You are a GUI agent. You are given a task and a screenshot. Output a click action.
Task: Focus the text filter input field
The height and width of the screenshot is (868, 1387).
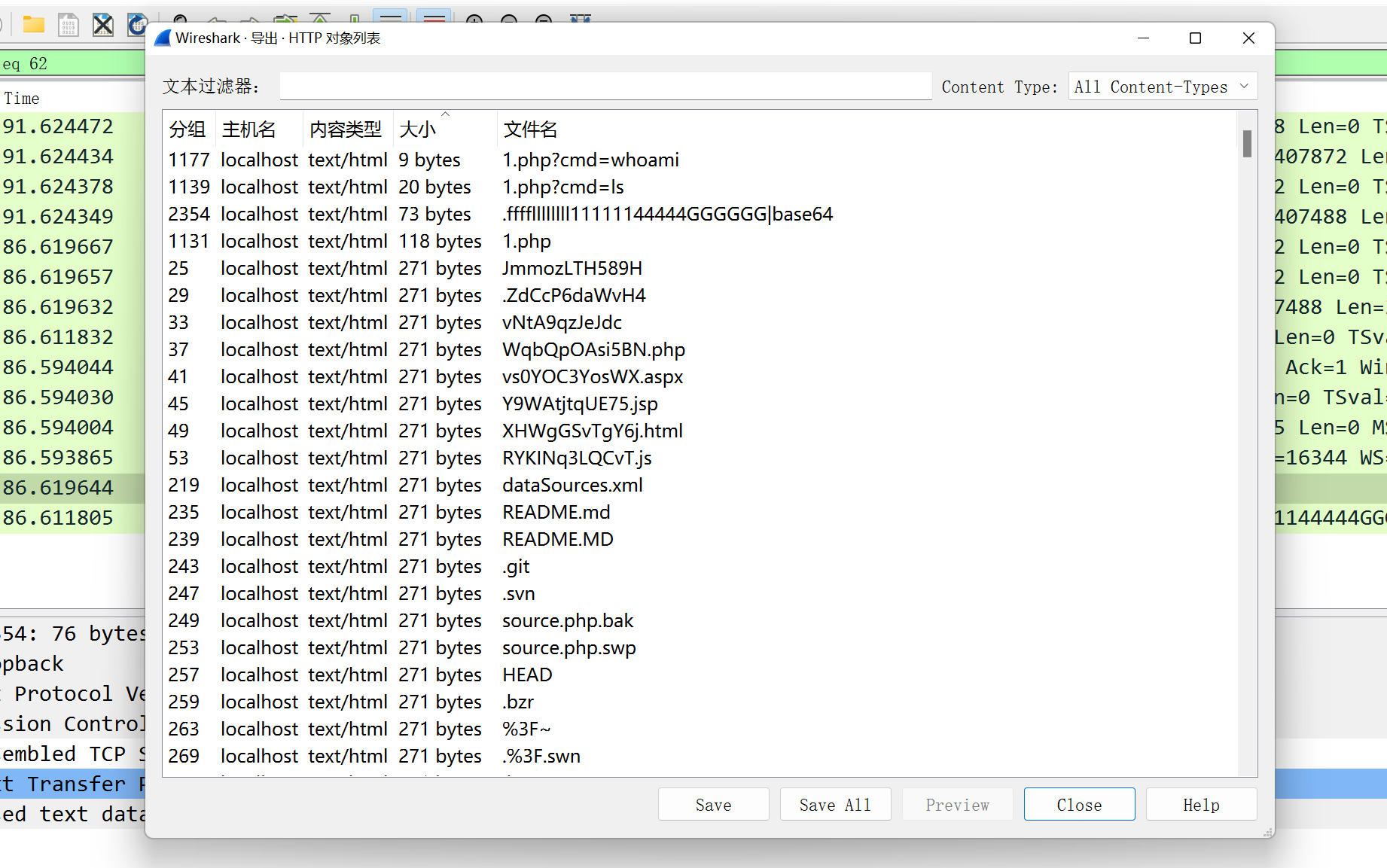(605, 86)
